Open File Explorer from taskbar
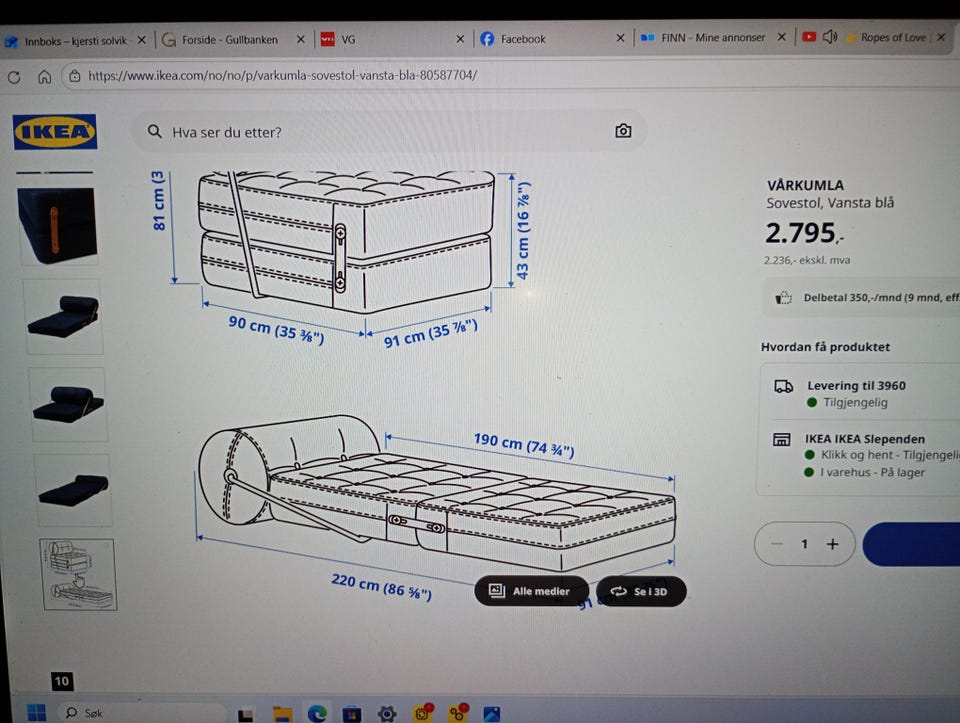 click(x=282, y=714)
